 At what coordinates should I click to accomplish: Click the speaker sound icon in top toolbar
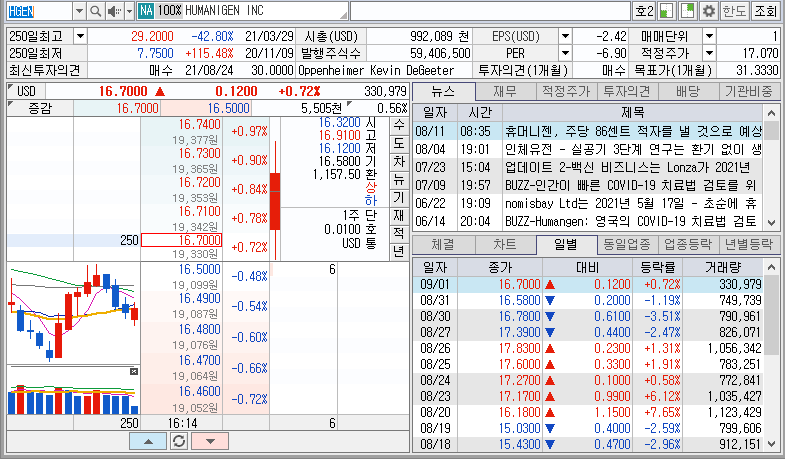click(114, 11)
